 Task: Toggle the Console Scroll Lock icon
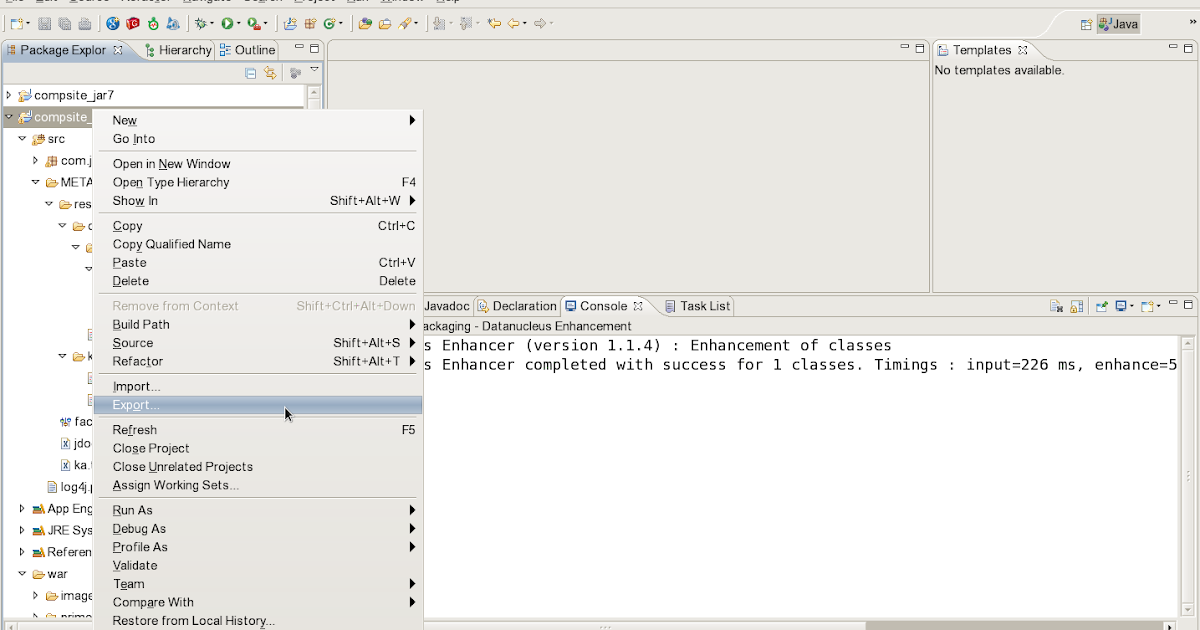click(x=1077, y=307)
